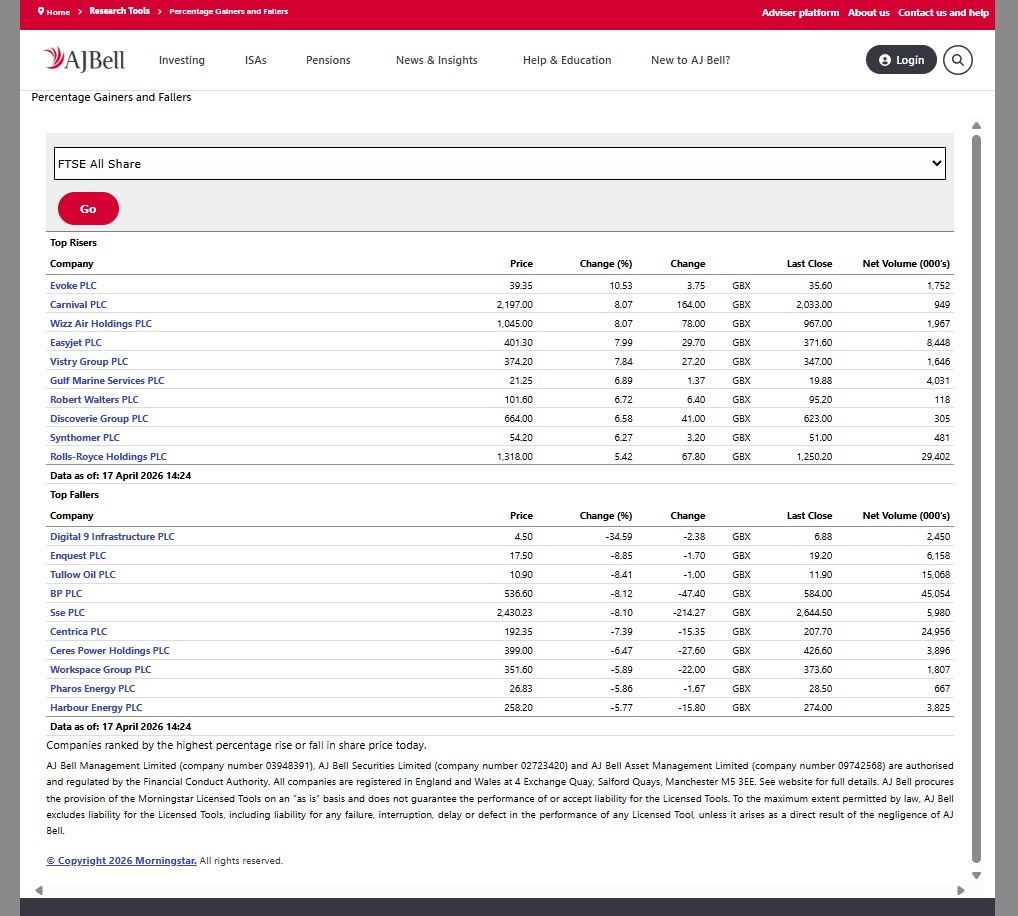Open the Workspace Group PLC link
Viewport: 1018px width, 916px height.
tap(101, 669)
